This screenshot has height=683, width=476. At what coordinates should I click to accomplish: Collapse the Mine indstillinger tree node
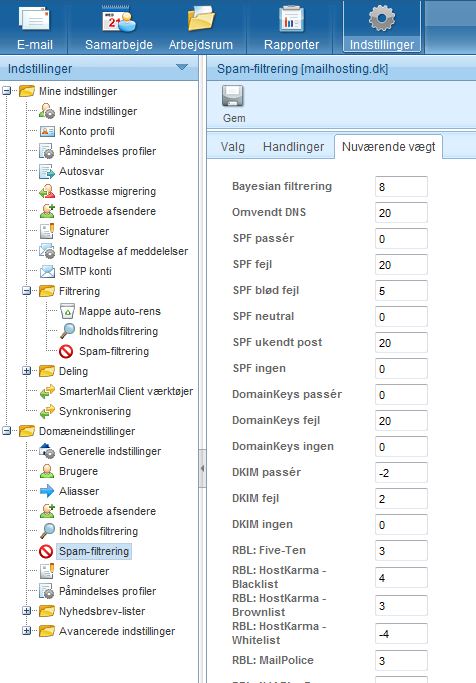(x=7, y=91)
